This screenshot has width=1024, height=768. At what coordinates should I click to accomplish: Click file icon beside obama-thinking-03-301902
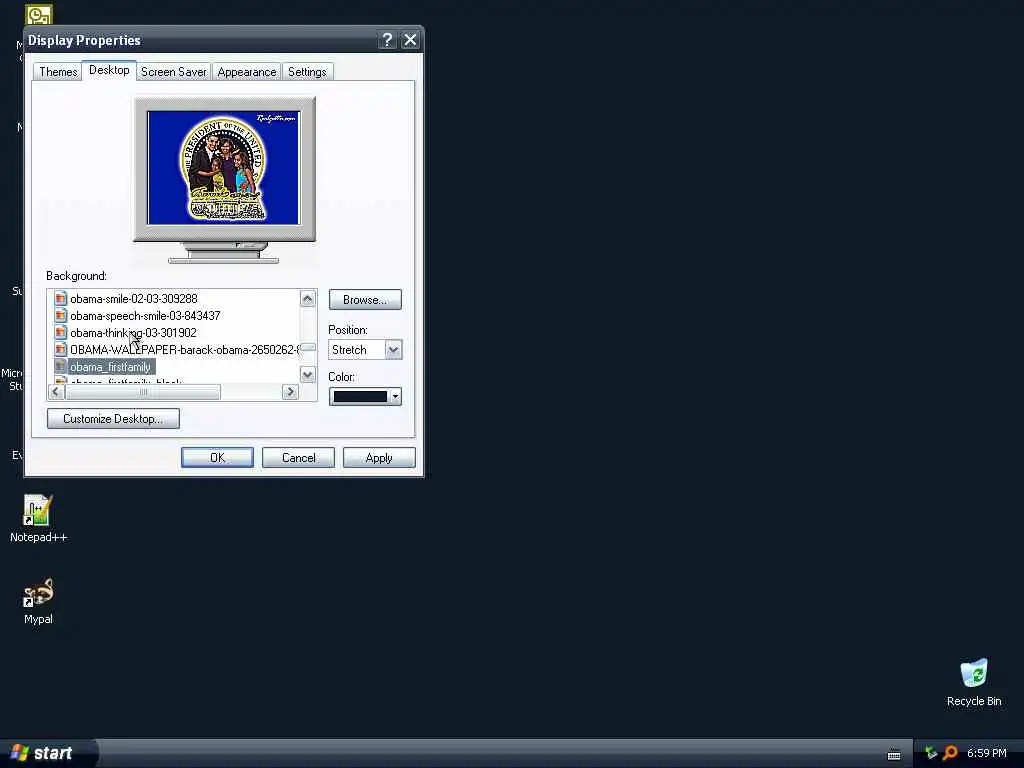(x=61, y=332)
